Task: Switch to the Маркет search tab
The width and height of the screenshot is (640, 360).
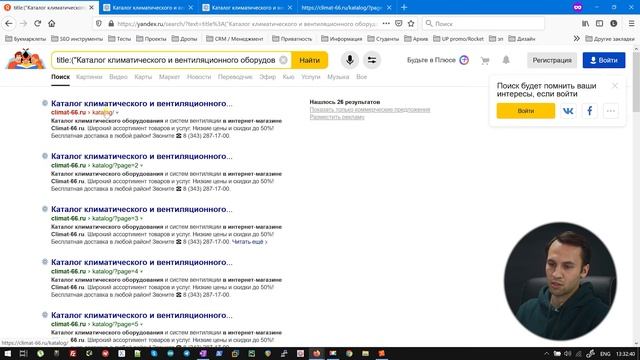Action: coord(169,77)
